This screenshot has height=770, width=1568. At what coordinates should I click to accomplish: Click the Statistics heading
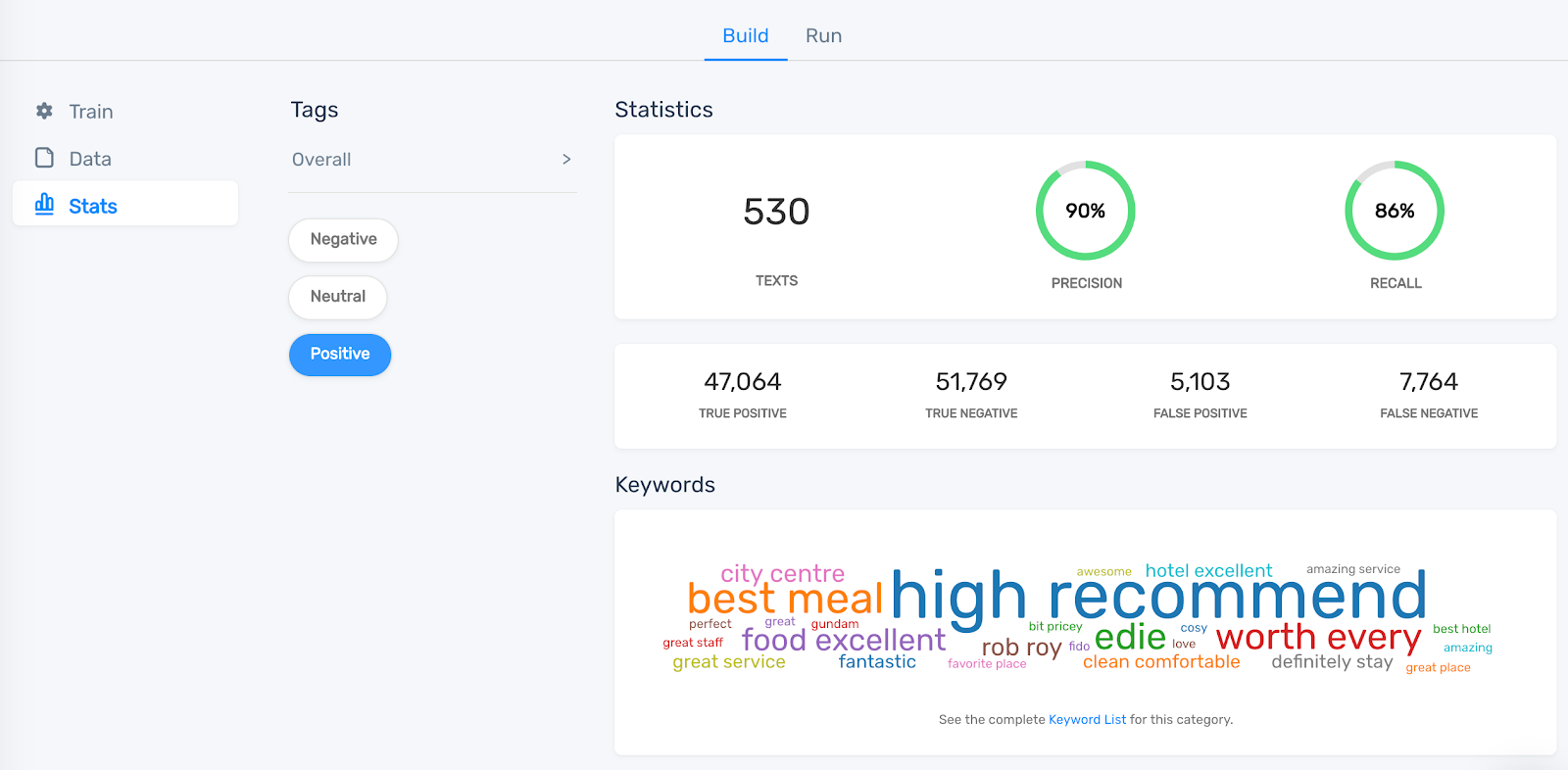click(x=663, y=110)
